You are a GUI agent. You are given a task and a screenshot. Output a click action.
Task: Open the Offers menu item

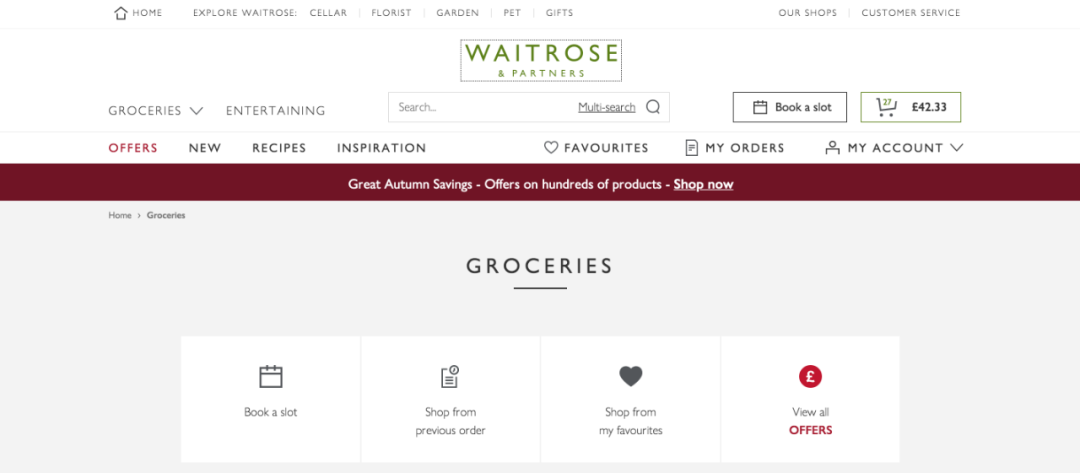coord(133,148)
